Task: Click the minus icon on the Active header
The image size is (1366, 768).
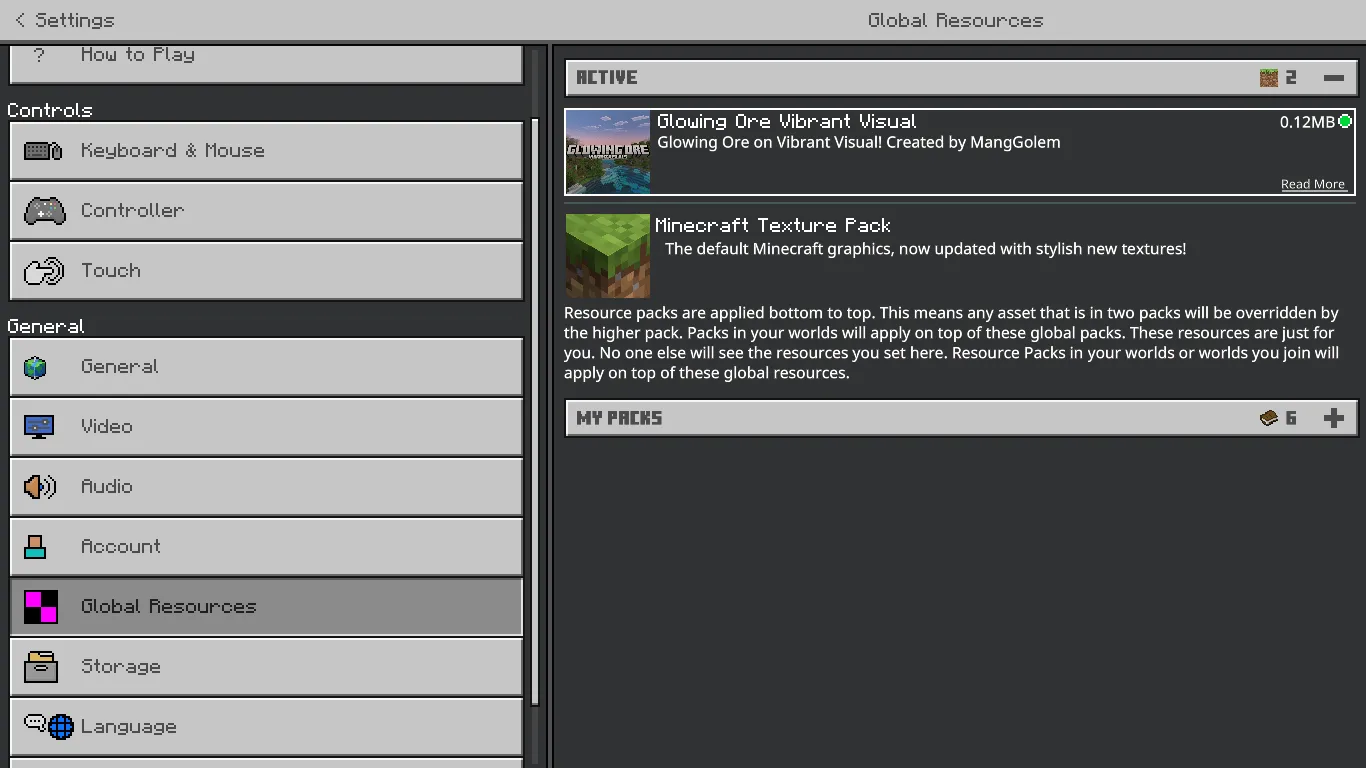Action: [x=1333, y=78]
